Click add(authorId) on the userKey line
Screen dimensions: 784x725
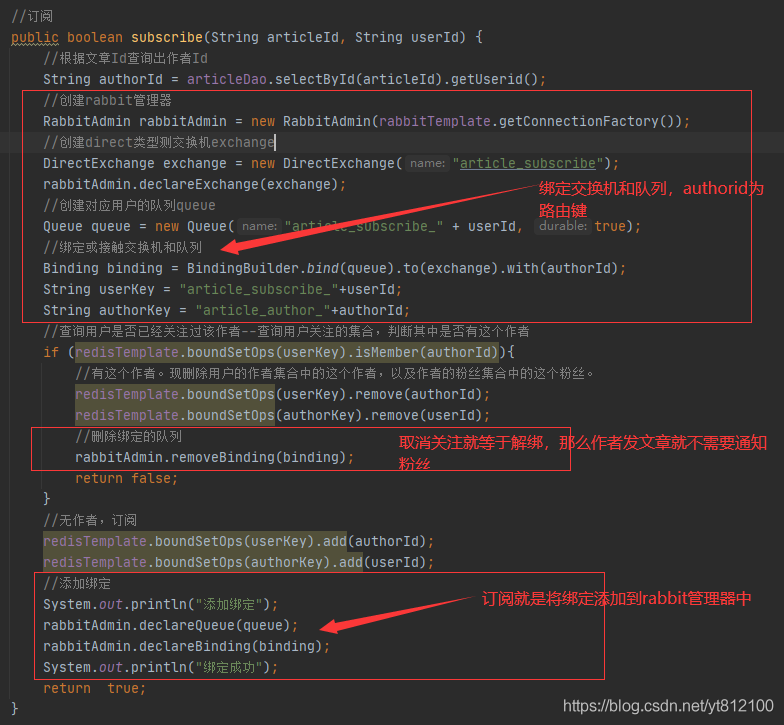[375, 542]
